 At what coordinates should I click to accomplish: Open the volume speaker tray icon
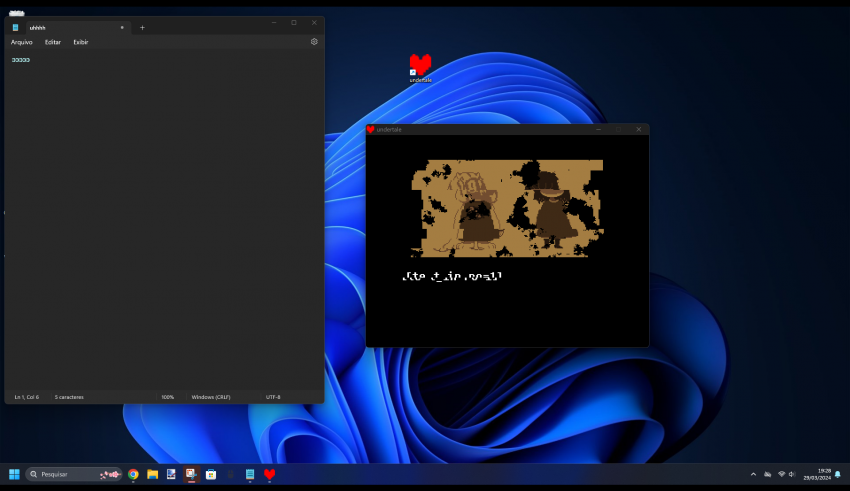point(791,474)
